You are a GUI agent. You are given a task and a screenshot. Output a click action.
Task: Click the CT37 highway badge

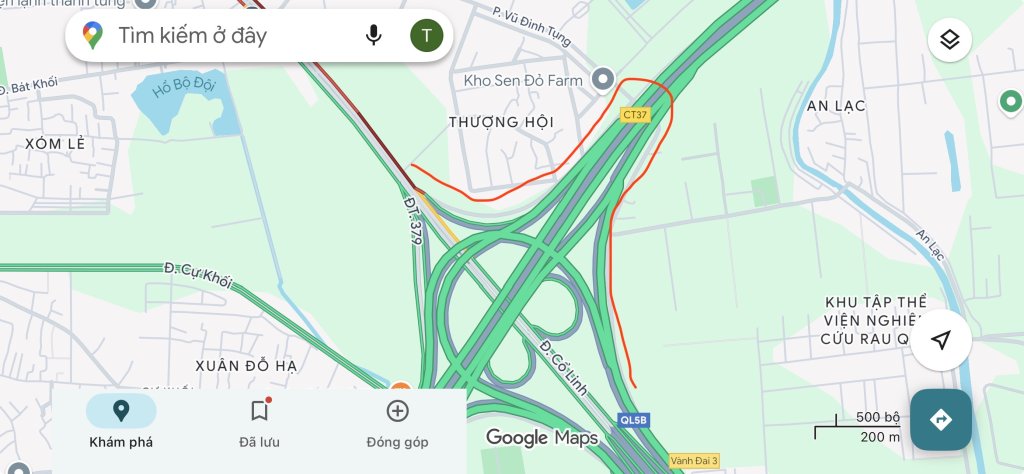pos(635,115)
